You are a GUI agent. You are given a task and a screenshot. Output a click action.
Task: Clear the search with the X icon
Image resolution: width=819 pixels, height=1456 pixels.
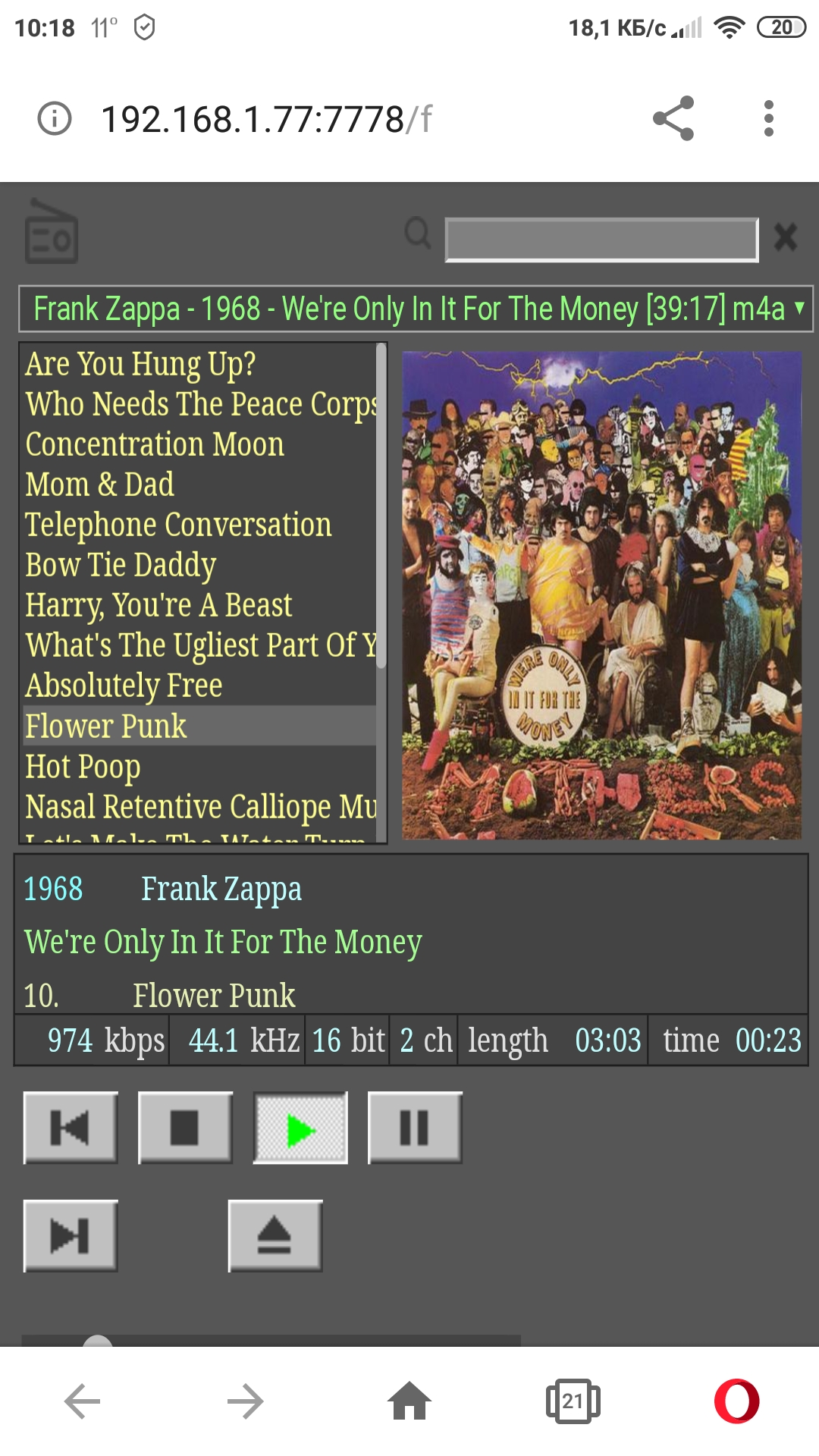point(786,237)
